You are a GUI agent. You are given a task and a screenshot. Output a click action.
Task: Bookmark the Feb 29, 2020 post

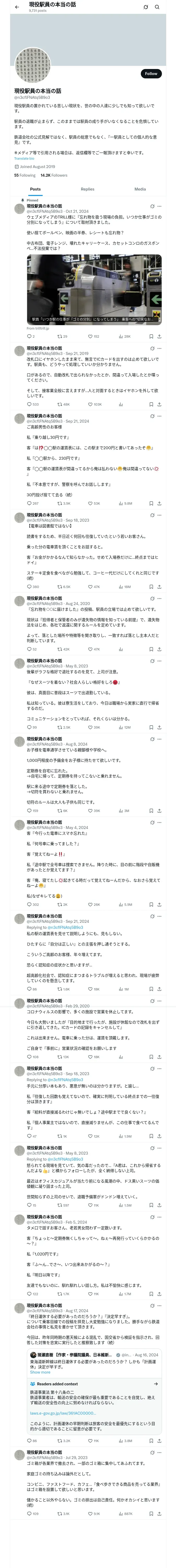click(150, 1057)
